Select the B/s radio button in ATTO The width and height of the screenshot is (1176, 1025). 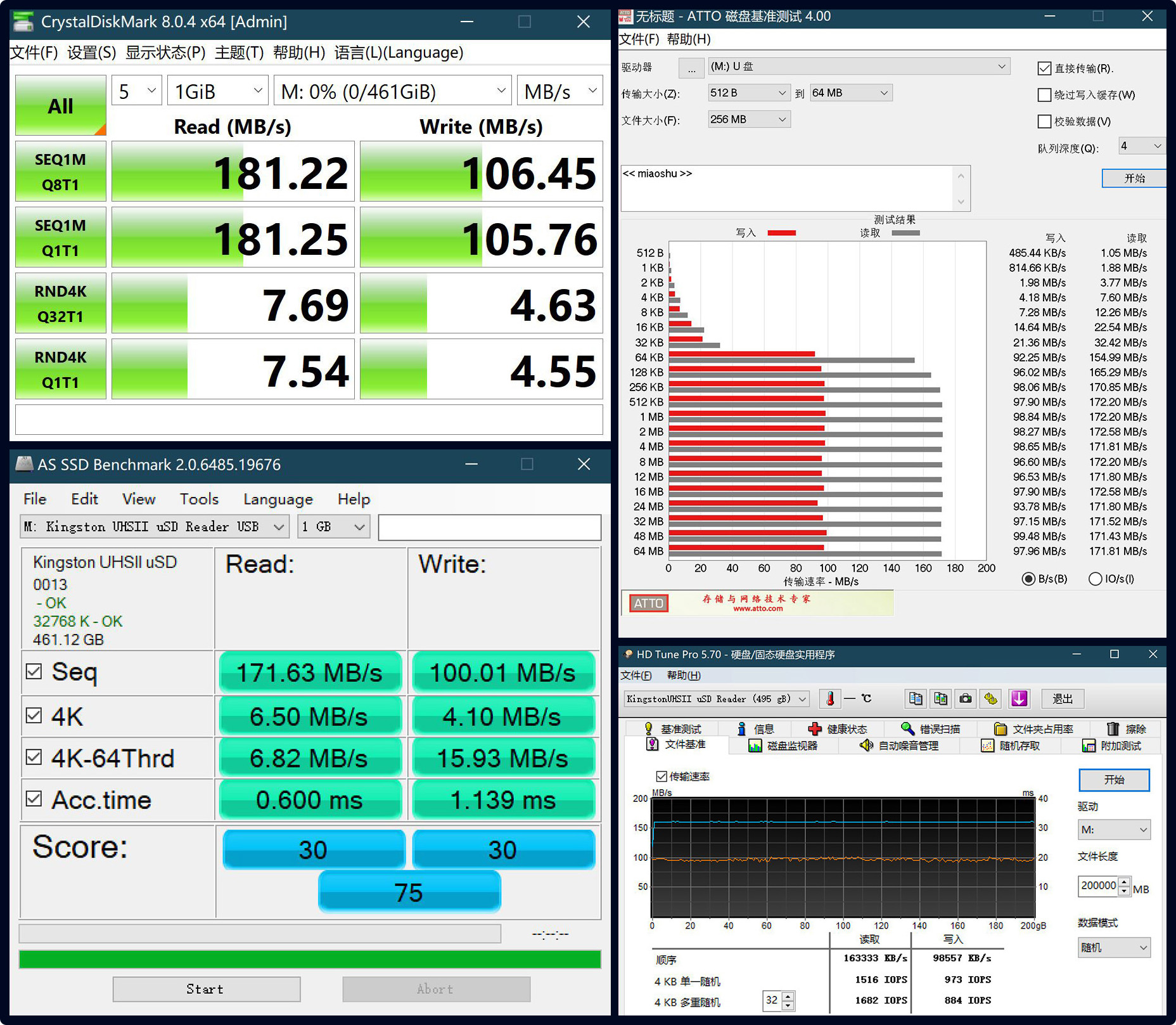tap(1028, 579)
